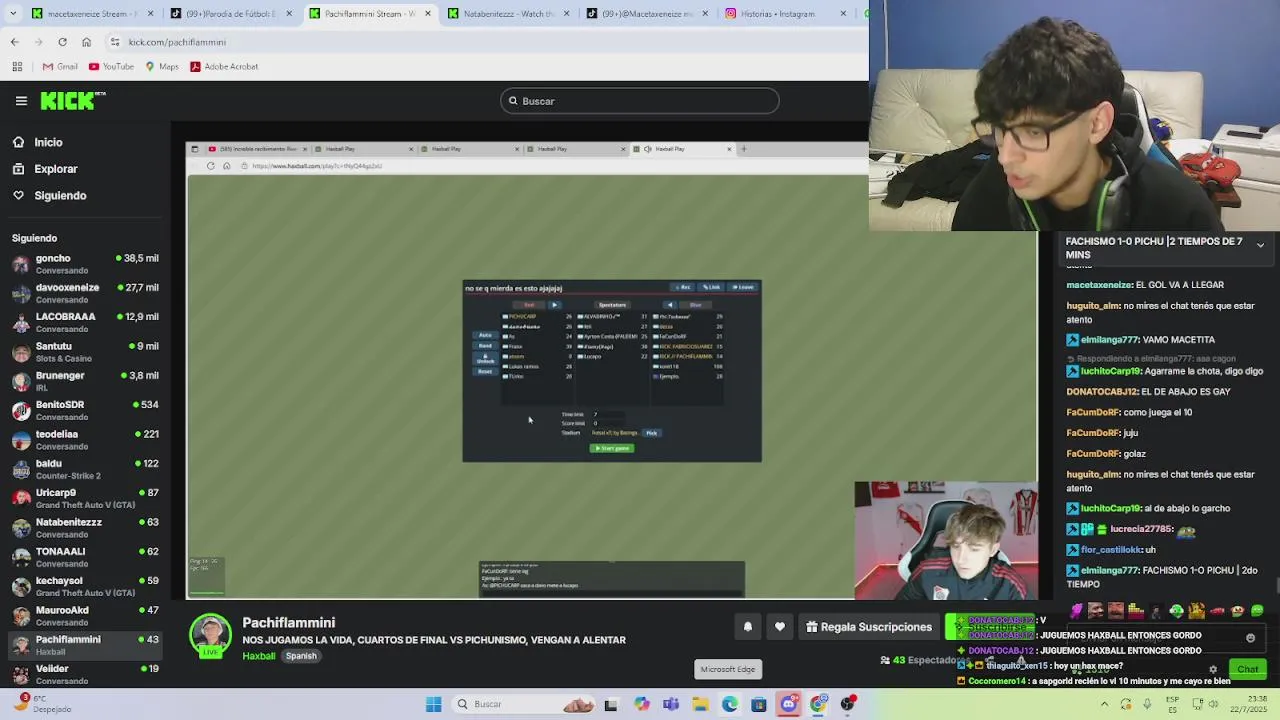Open davooxeneize's channel
This screenshot has width=1280, height=720.
click(x=85, y=293)
